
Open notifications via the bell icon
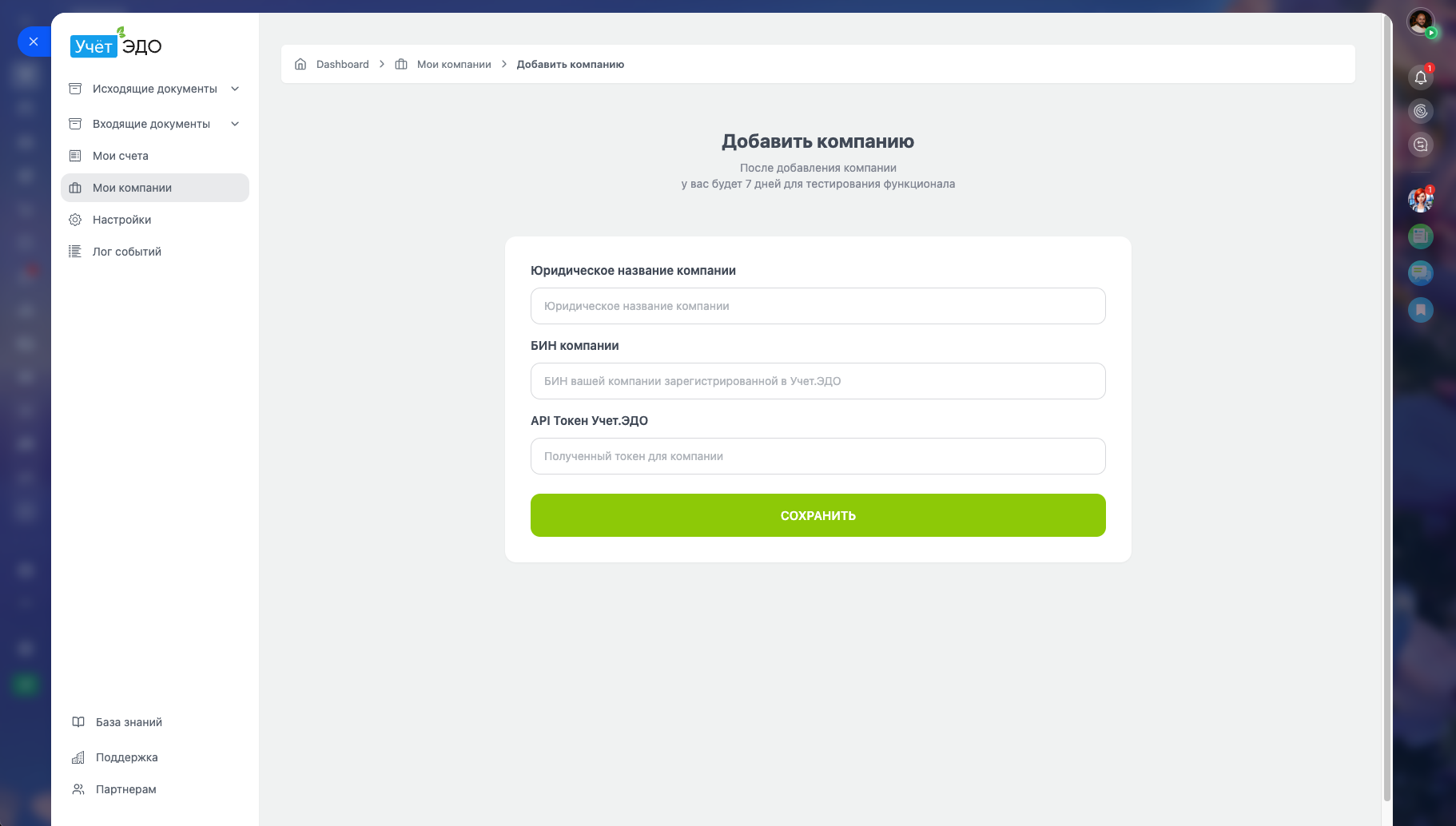click(1421, 77)
